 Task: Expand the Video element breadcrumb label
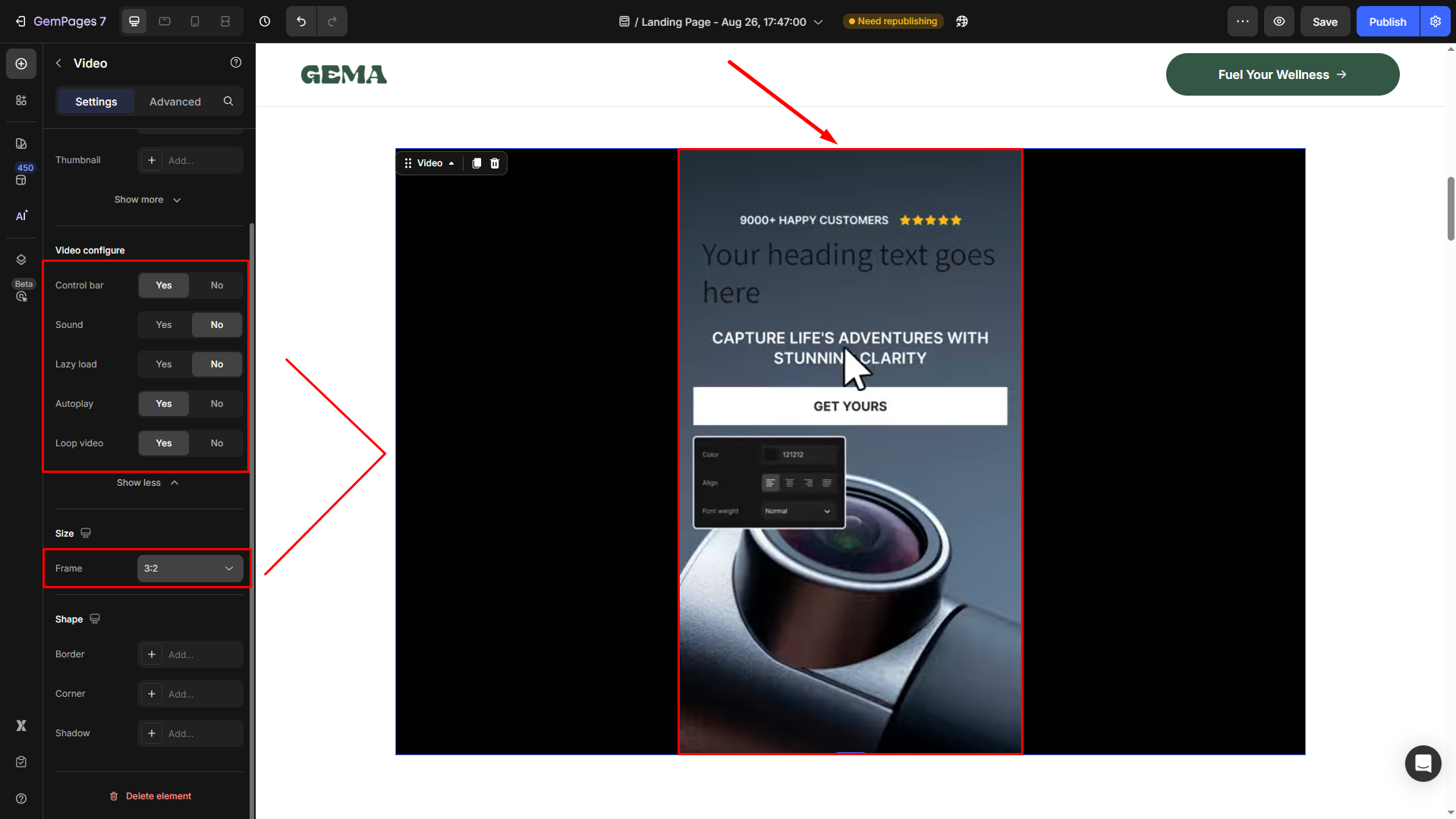436,163
